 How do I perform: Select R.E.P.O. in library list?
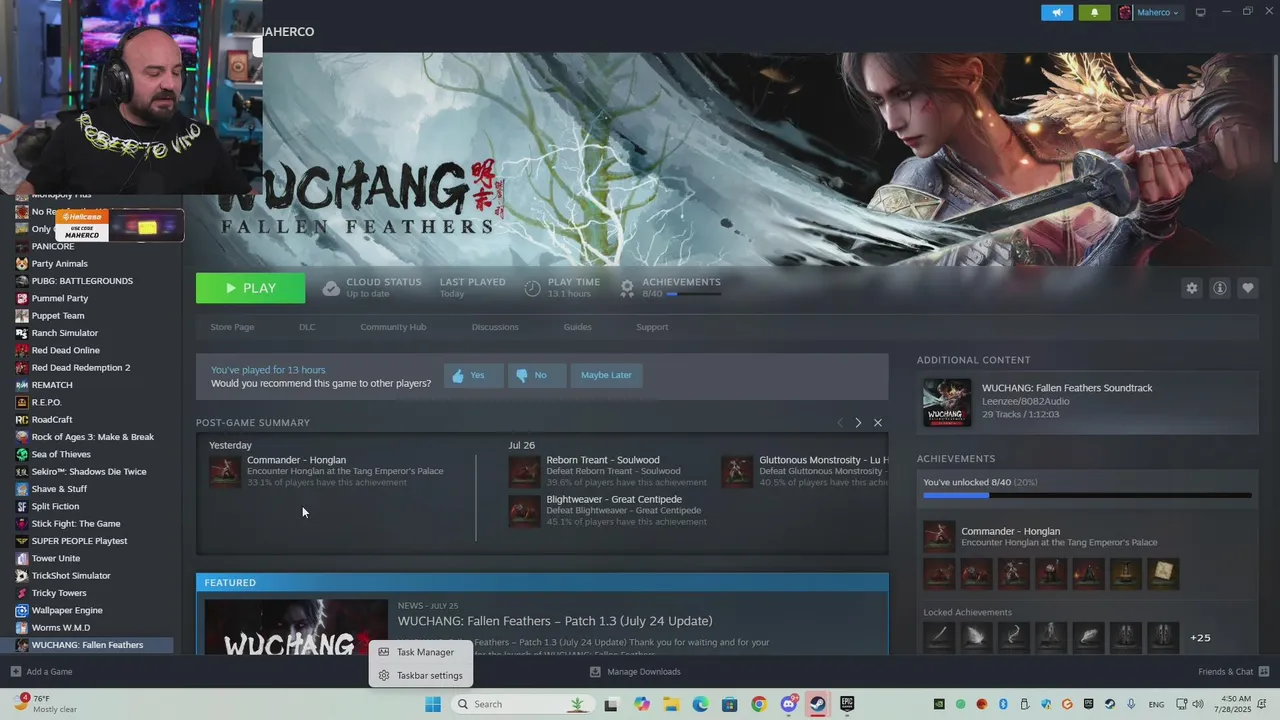click(46, 402)
